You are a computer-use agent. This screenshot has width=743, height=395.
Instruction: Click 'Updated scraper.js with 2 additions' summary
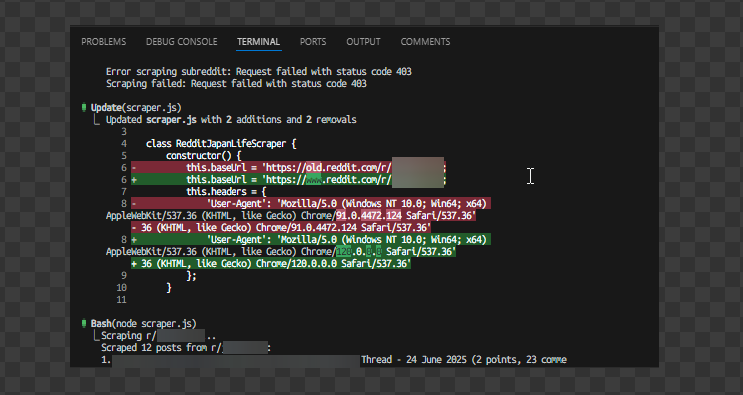pos(231,120)
